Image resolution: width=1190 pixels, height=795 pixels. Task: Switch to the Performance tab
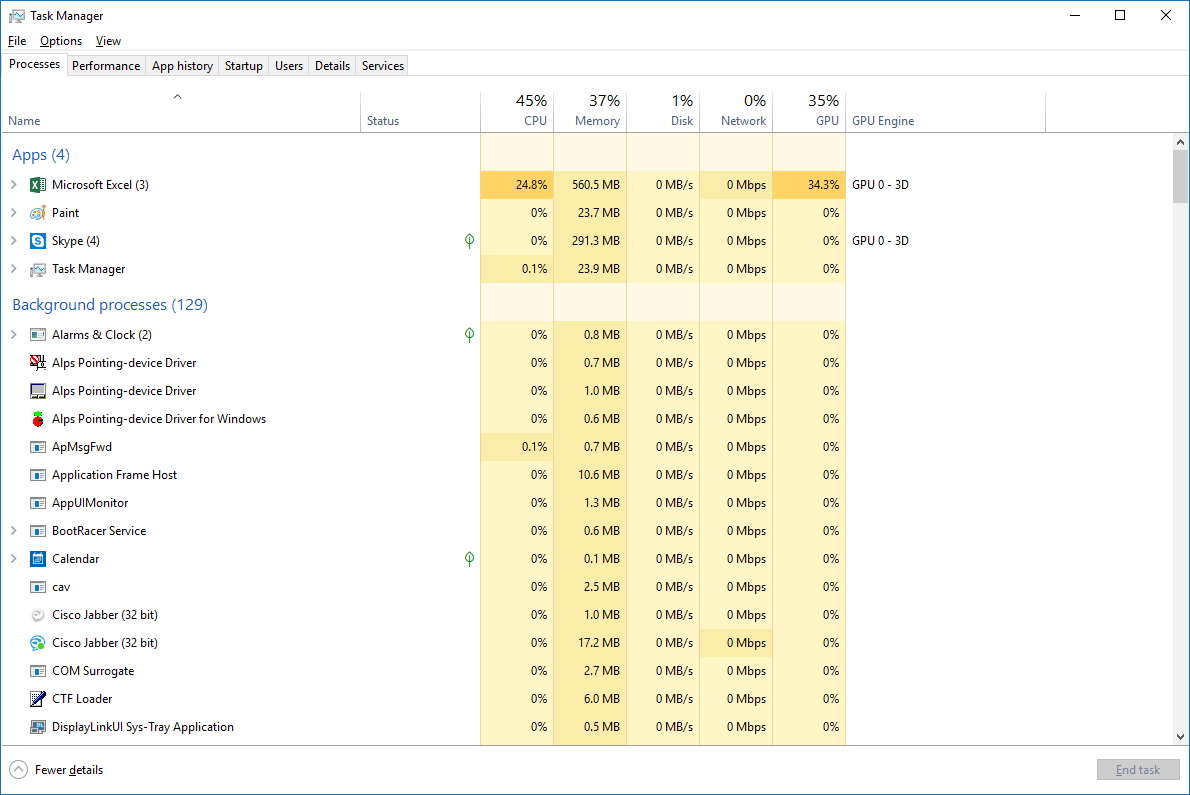[106, 66]
